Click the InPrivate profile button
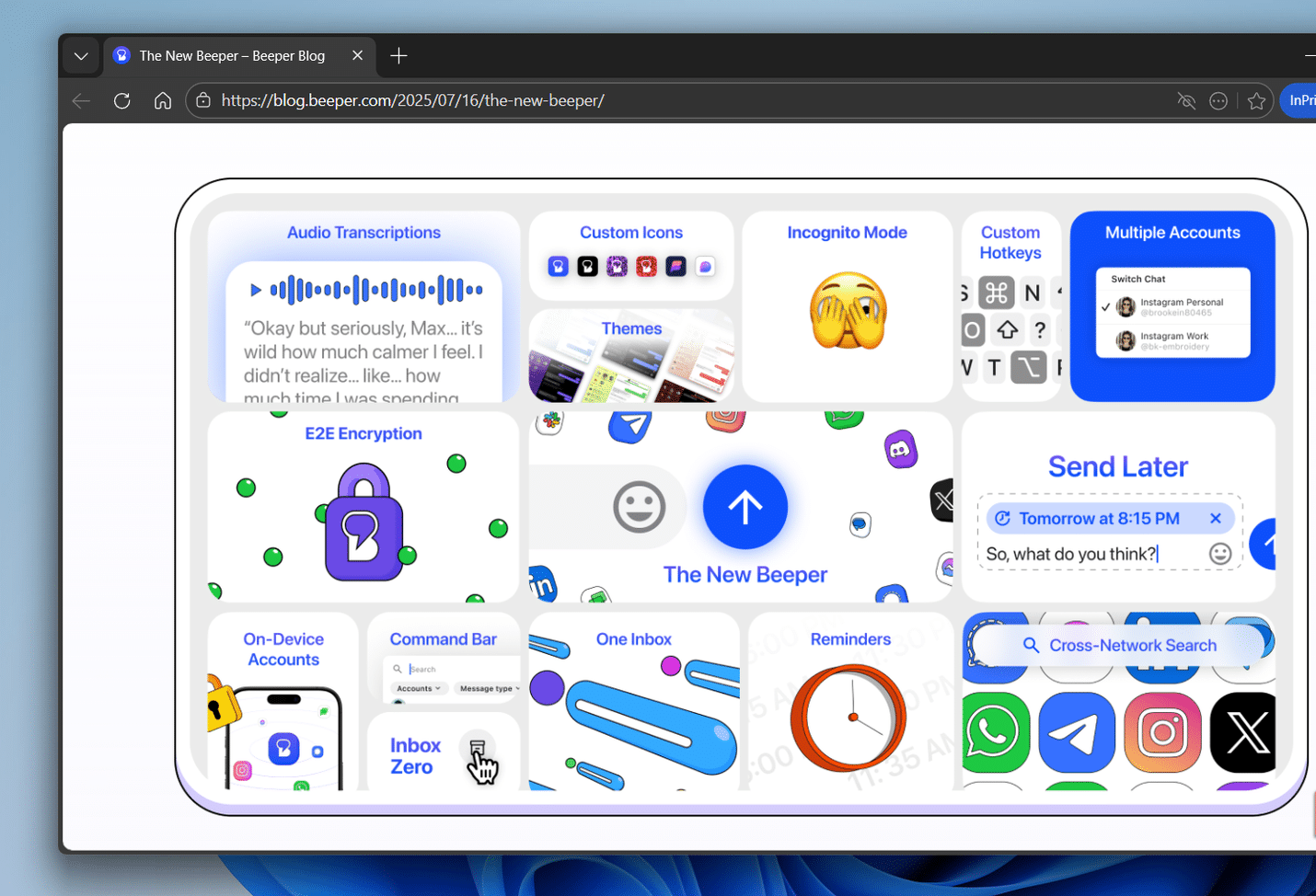The width and height of the screenshot is (1316, 896). (1299, 101)
